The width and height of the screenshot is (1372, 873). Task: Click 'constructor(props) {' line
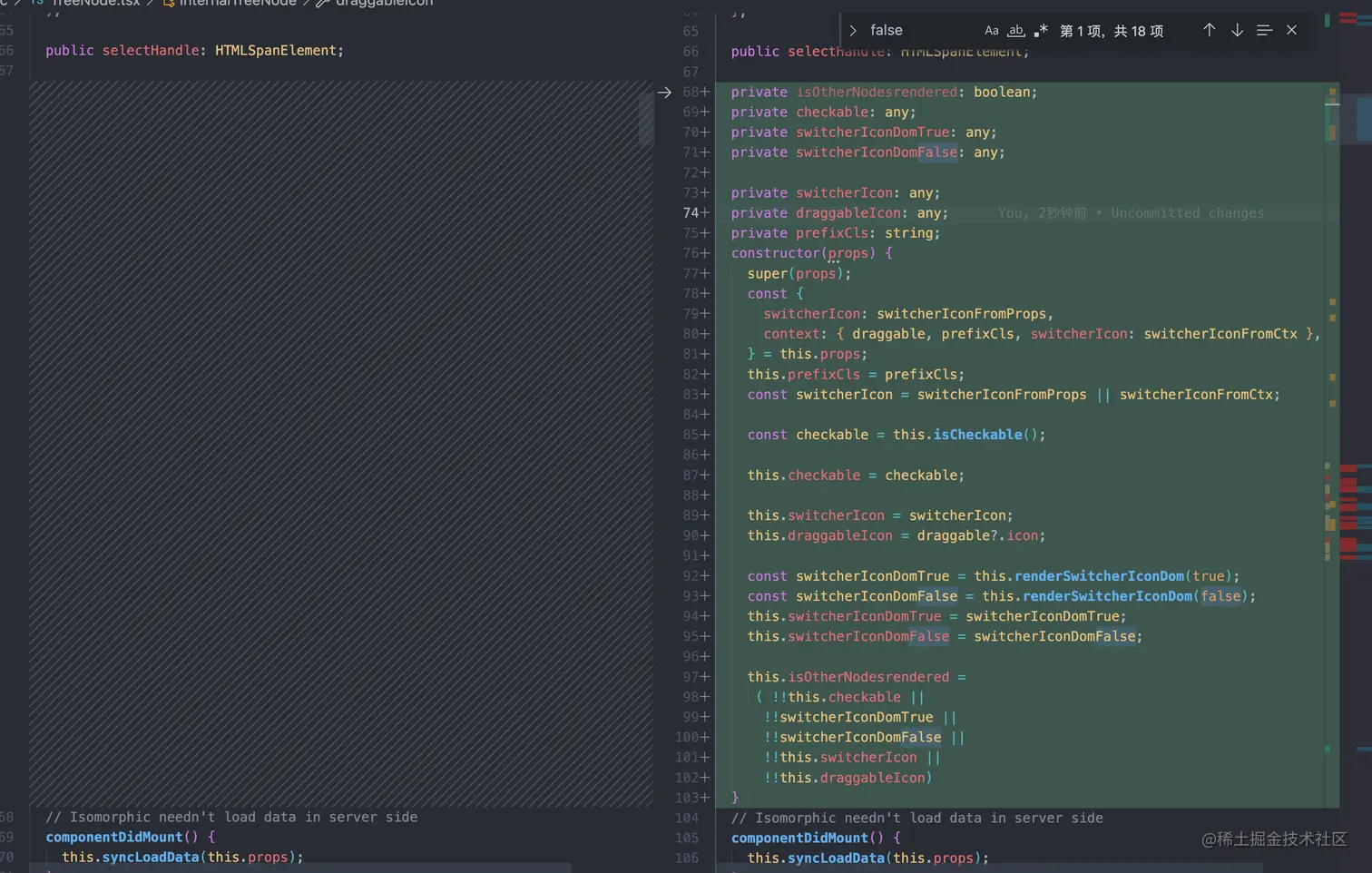click(811, 253)
